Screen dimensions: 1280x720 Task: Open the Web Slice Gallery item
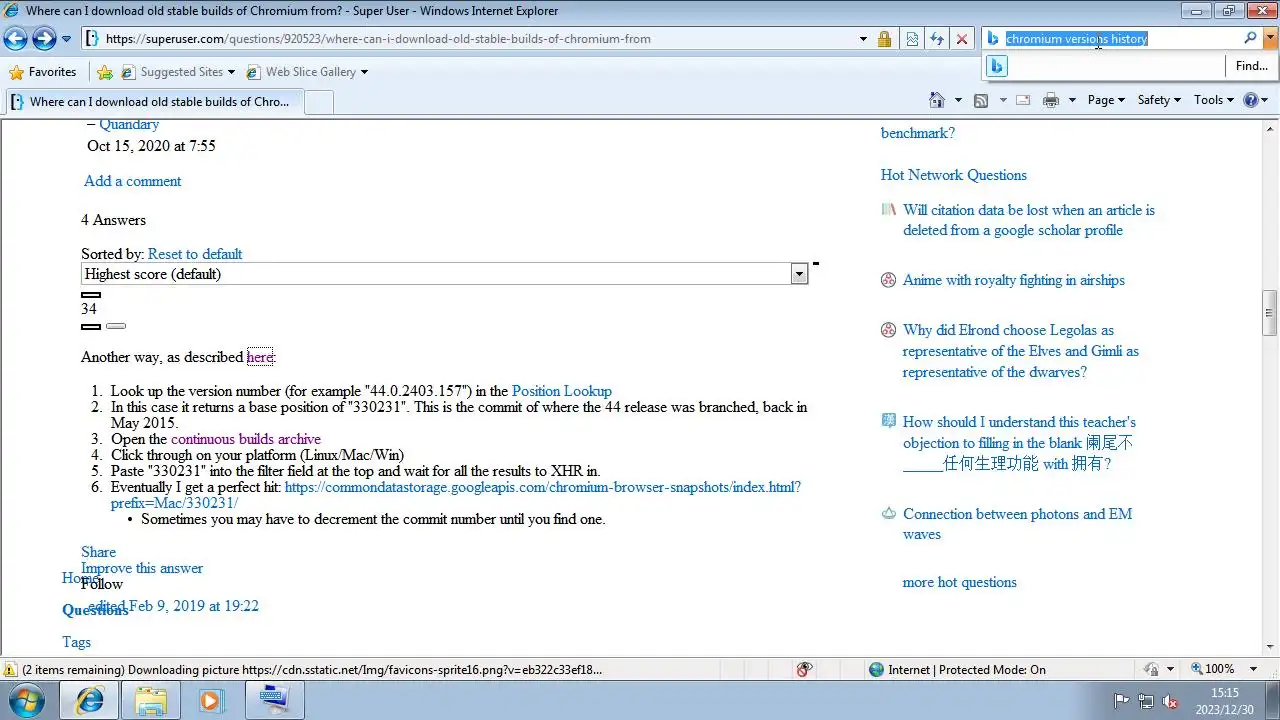click(307, 72)
